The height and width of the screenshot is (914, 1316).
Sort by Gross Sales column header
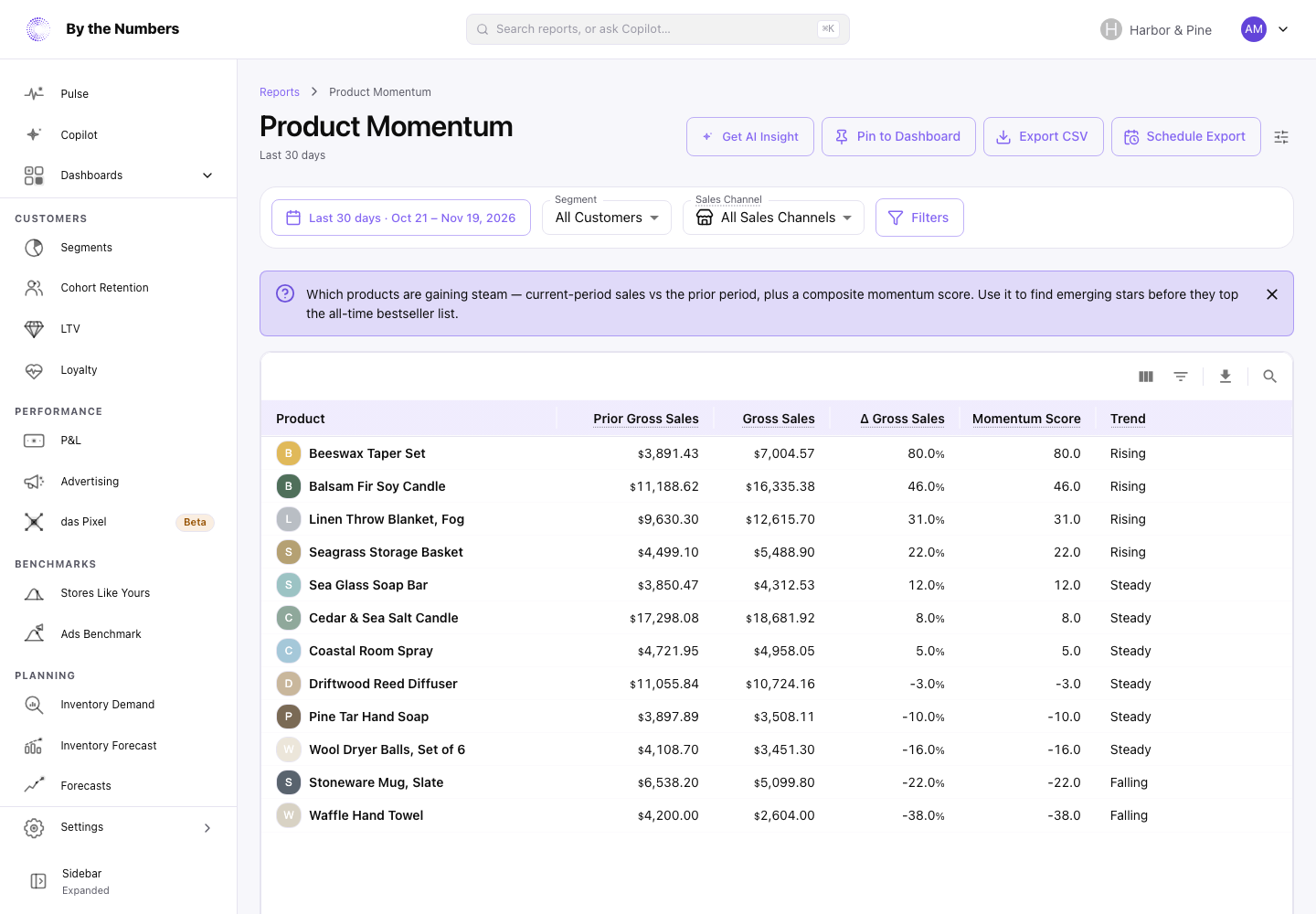click(x=779, y=419)
